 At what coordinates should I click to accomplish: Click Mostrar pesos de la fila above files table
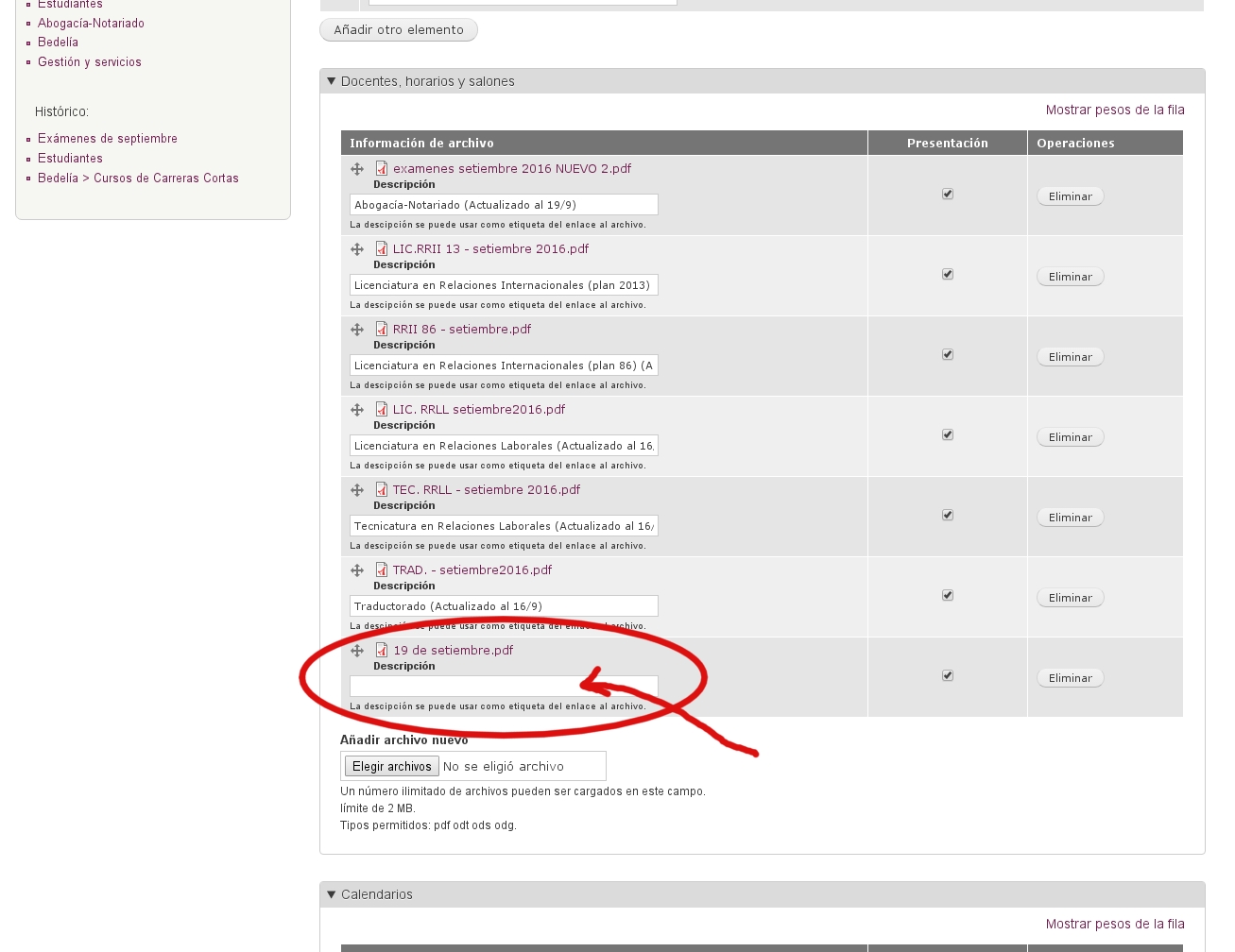(1115, 110)
